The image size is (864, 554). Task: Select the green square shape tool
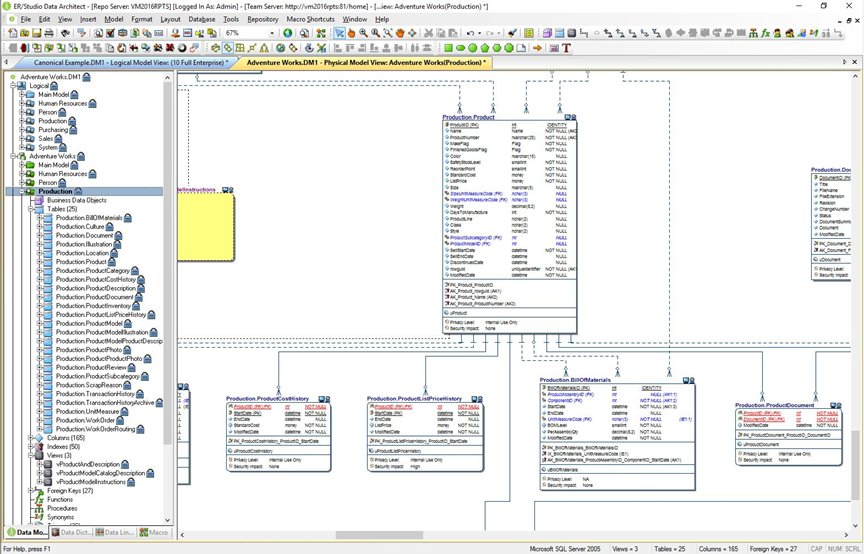click(449, 48)
